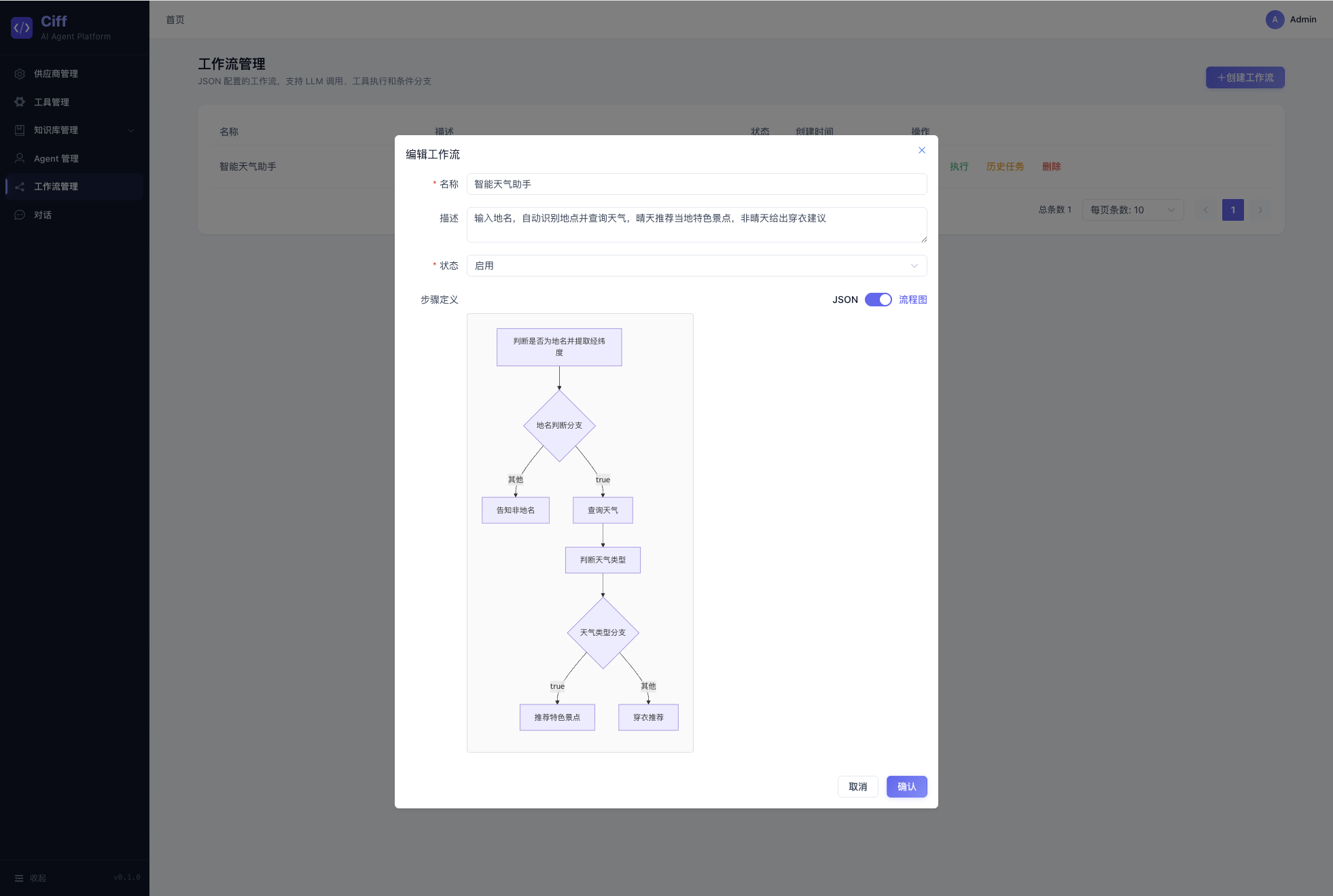Open 工具管理 in the sidebar
This screenshot has height=896, width=1333.
pyautogui.click(x=74, y=102)
